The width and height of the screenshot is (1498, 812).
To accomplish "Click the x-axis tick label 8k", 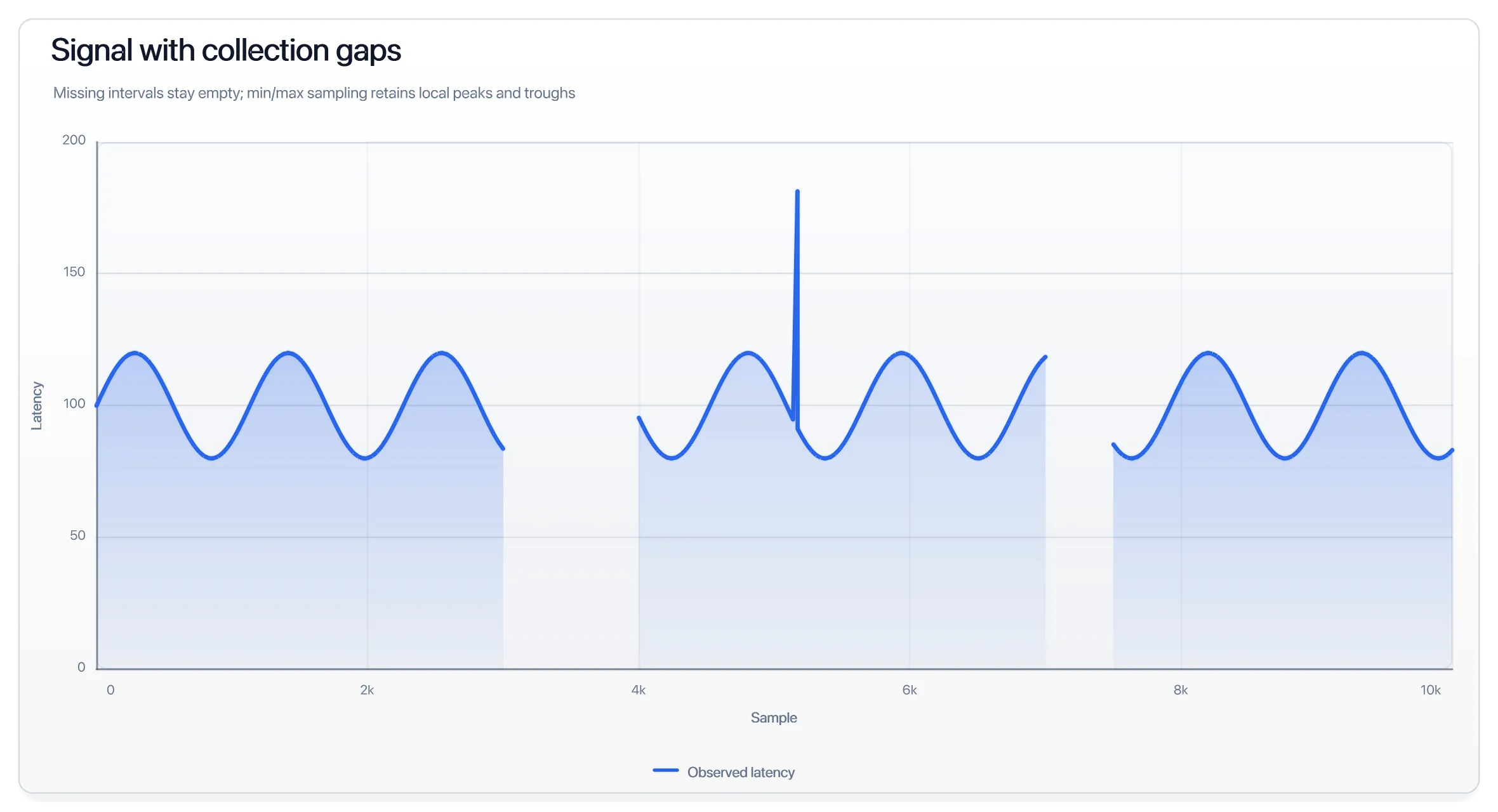I will (1181, 690).
